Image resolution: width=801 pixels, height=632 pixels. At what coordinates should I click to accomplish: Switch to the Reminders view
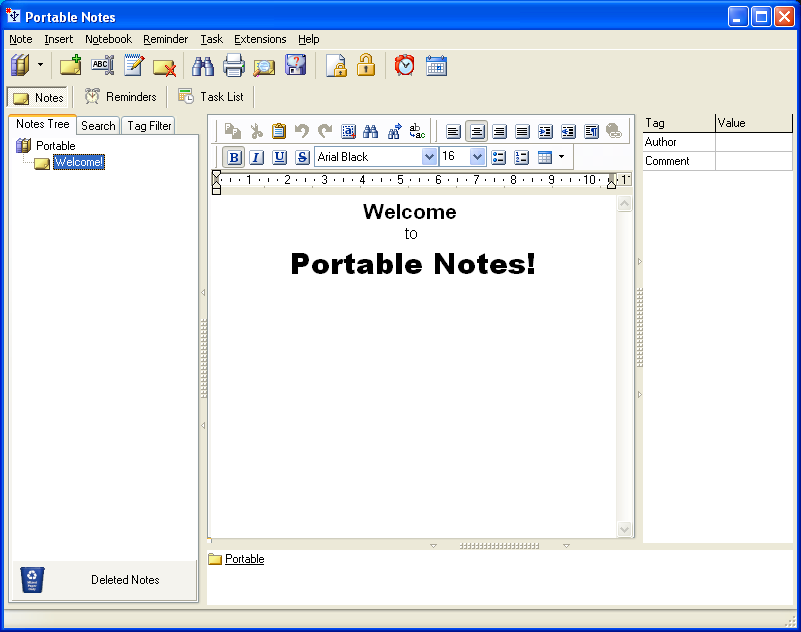121,97
